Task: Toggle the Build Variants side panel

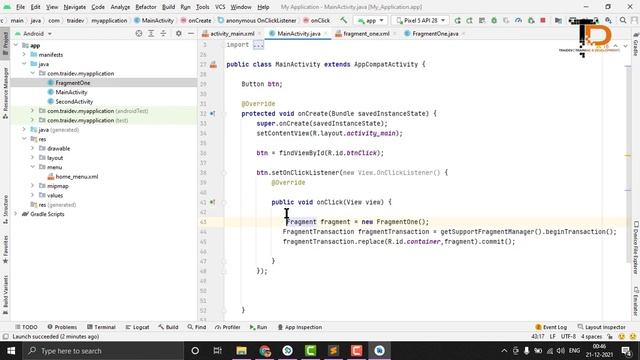Action: (5, 294)
